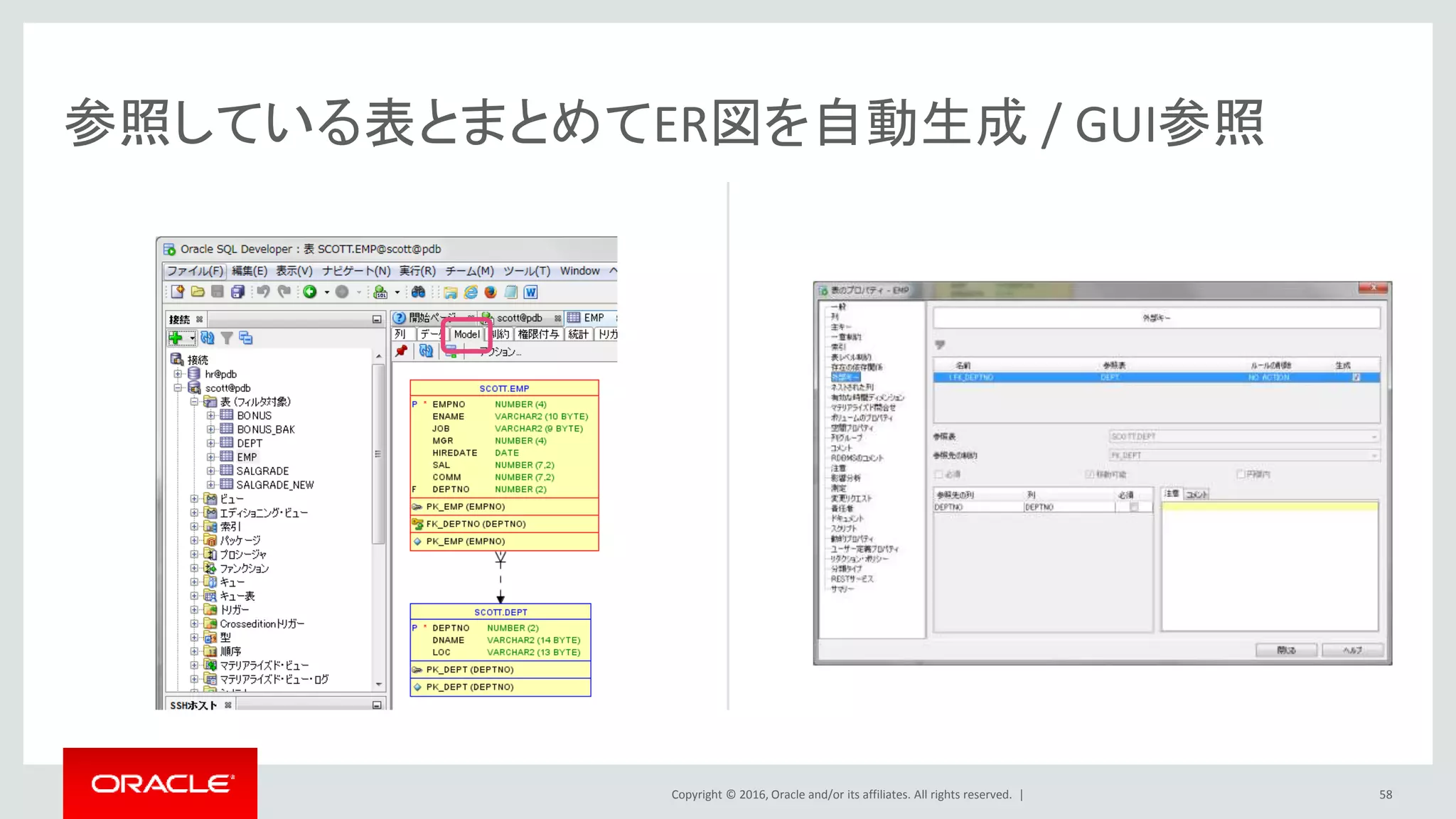The image size is (1456, 819).
Task: Click the Open folder toolbar icon
Action: point(198,291)
